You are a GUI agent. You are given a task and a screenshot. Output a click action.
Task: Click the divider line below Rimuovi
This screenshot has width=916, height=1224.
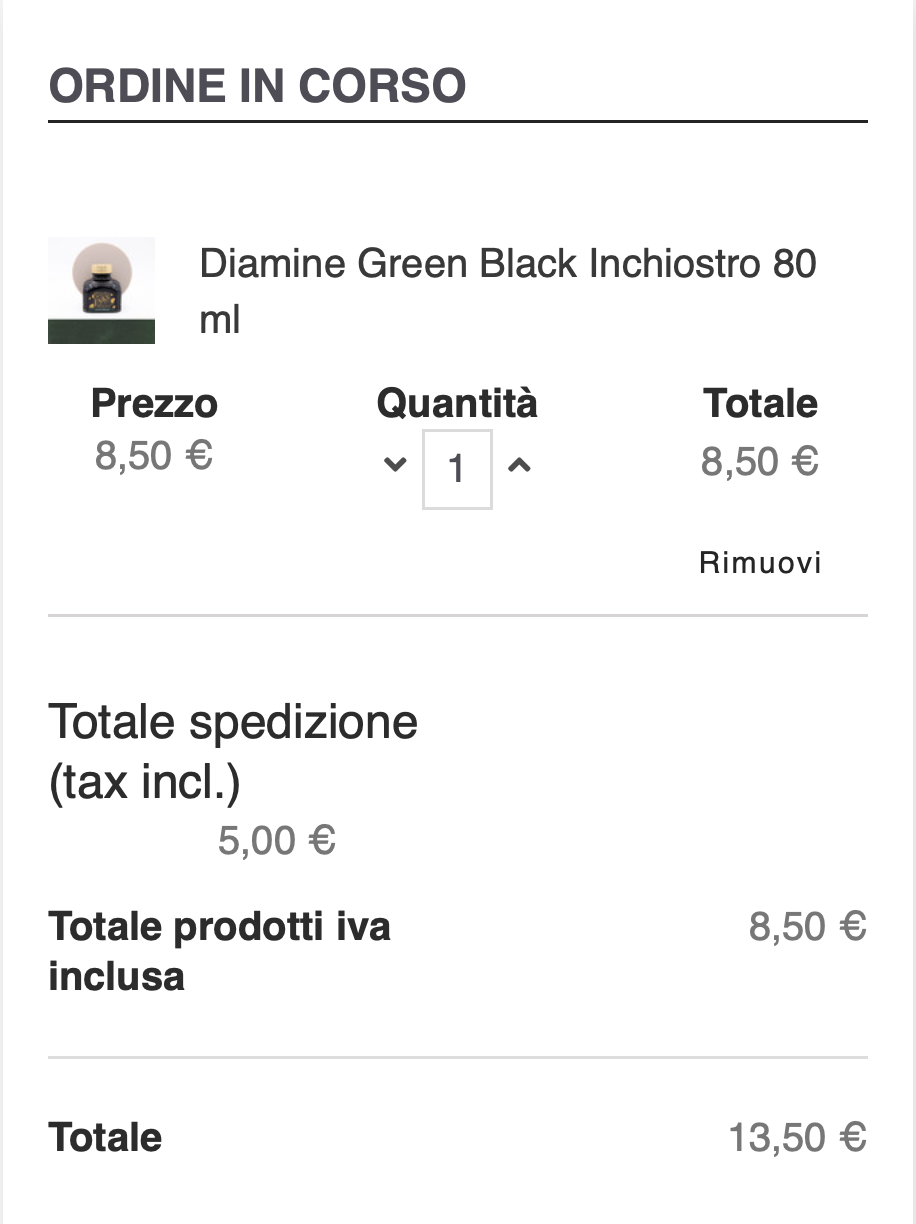coord(457,616)
